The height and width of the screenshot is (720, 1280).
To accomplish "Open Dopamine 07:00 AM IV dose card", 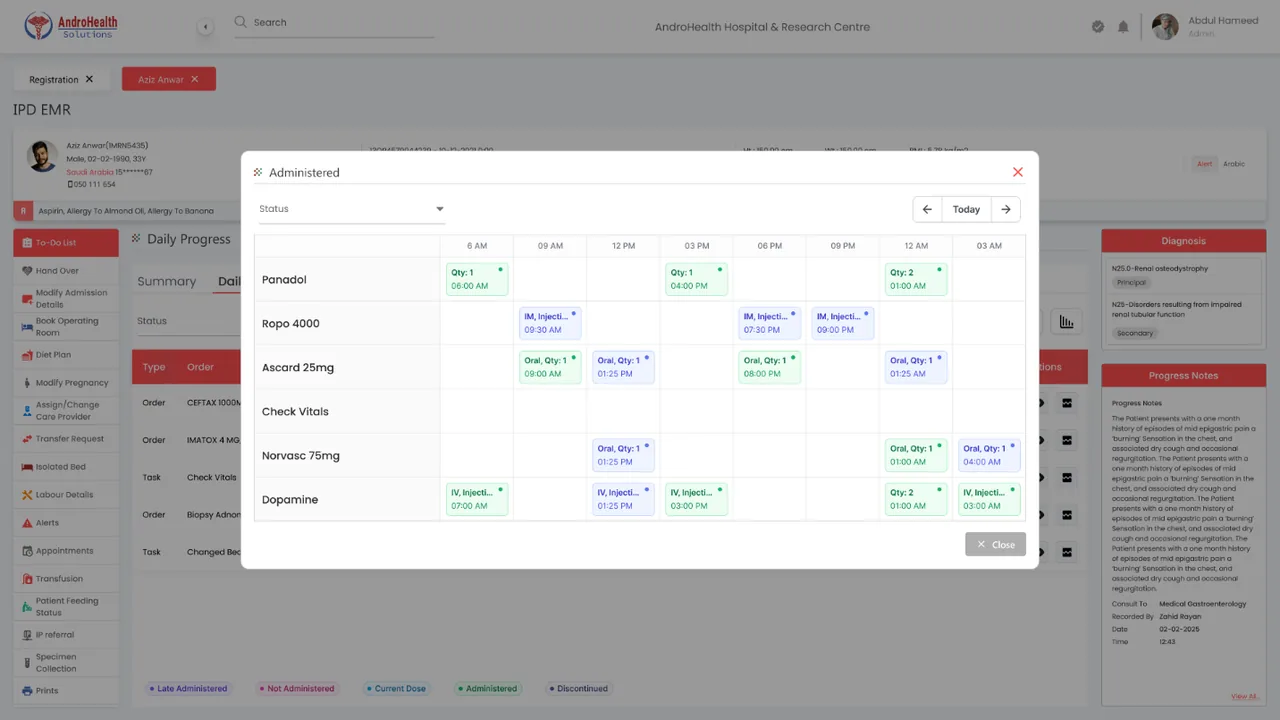I will coord(477,499).
